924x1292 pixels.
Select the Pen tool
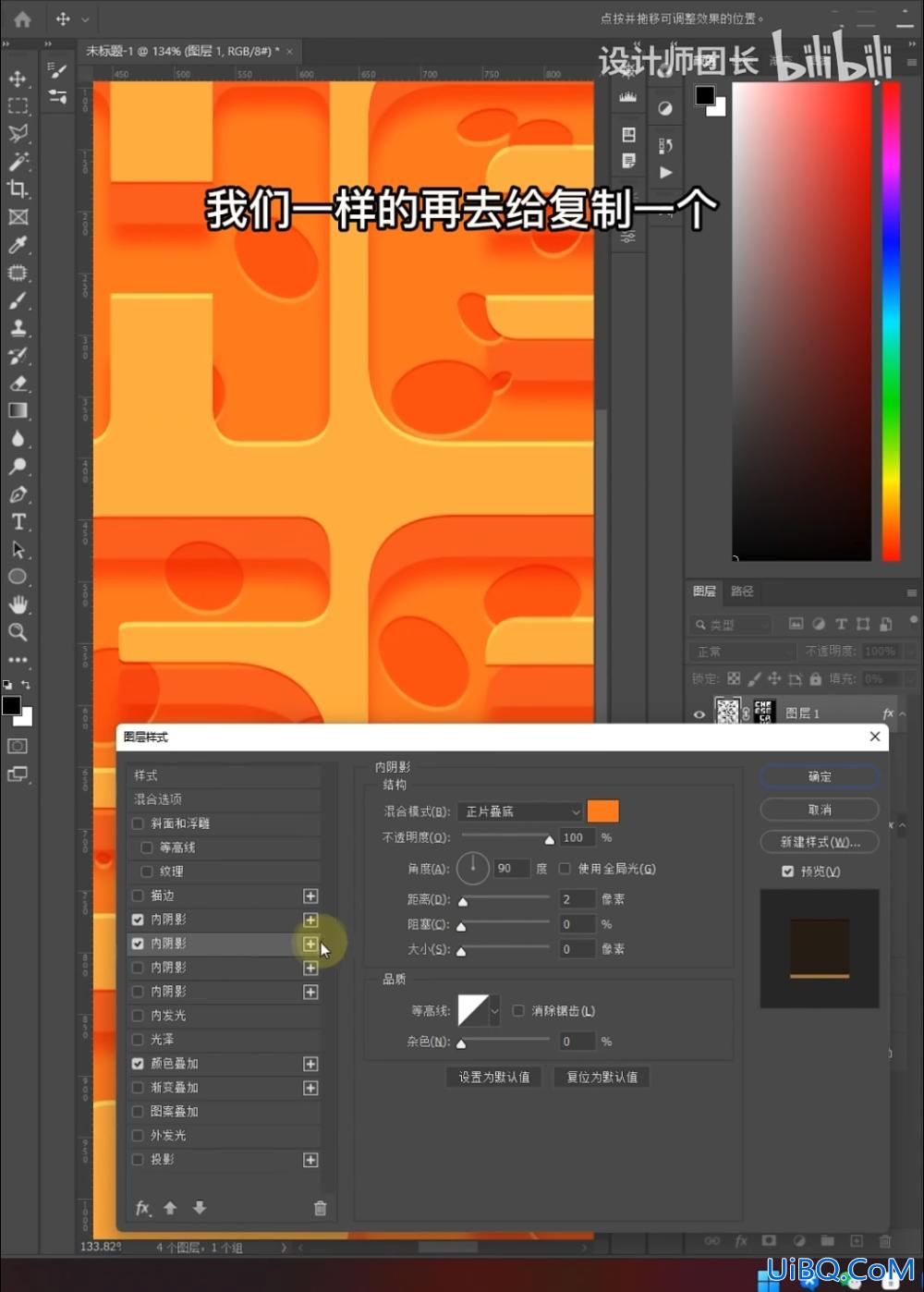point(18,494)
